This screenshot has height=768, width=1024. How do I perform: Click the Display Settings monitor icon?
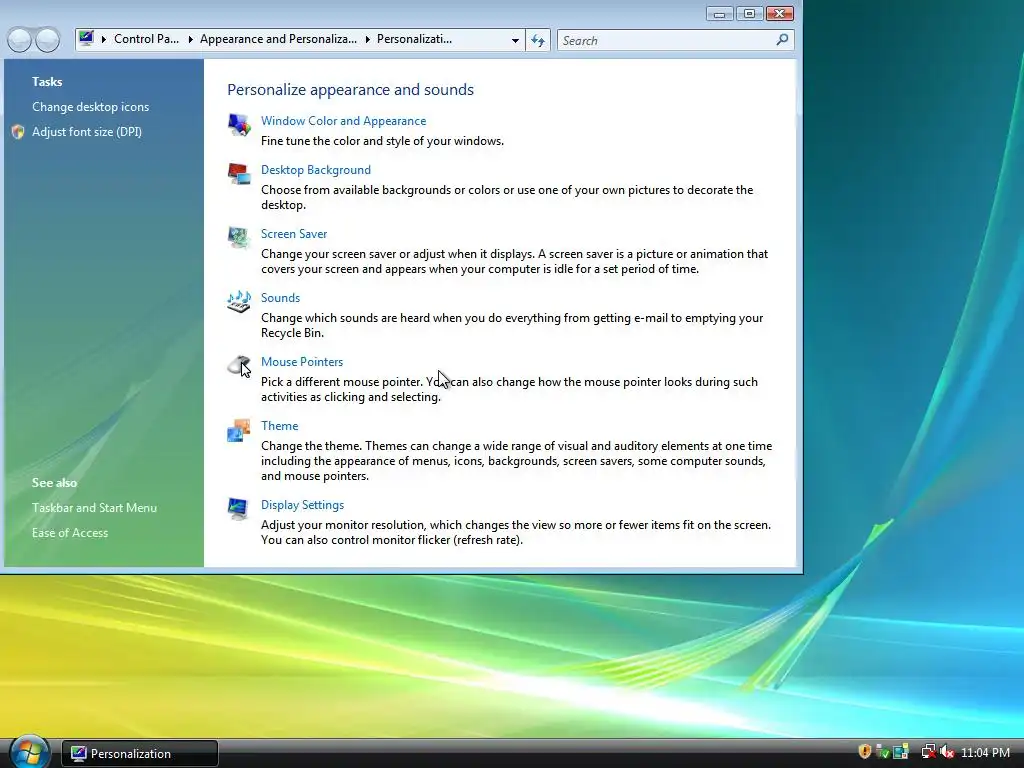tap(239, 509)
